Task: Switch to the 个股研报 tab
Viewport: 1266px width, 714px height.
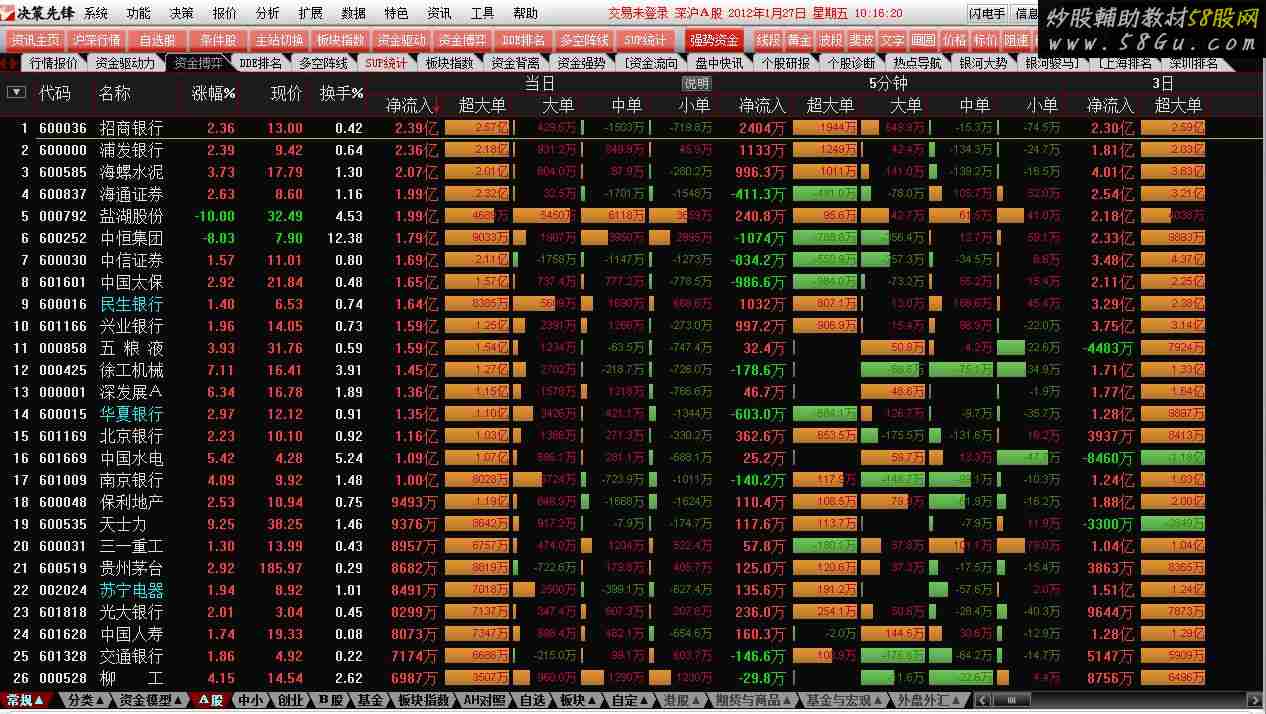Action: [785, 63]
